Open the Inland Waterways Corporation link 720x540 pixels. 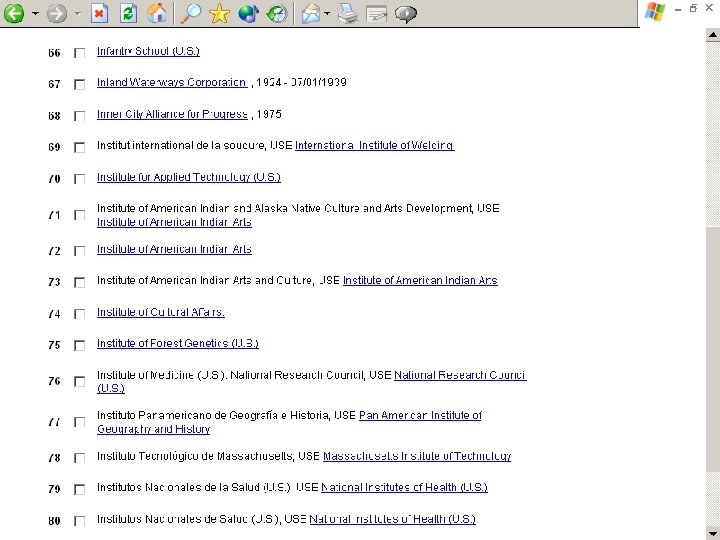click(172, 82)
